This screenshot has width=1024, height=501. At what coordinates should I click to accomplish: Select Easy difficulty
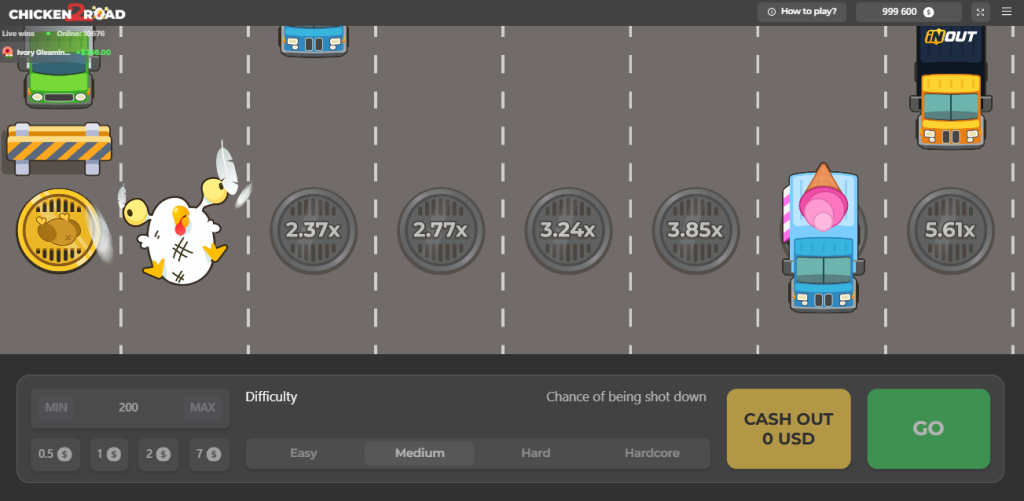[x=304, y=453]
